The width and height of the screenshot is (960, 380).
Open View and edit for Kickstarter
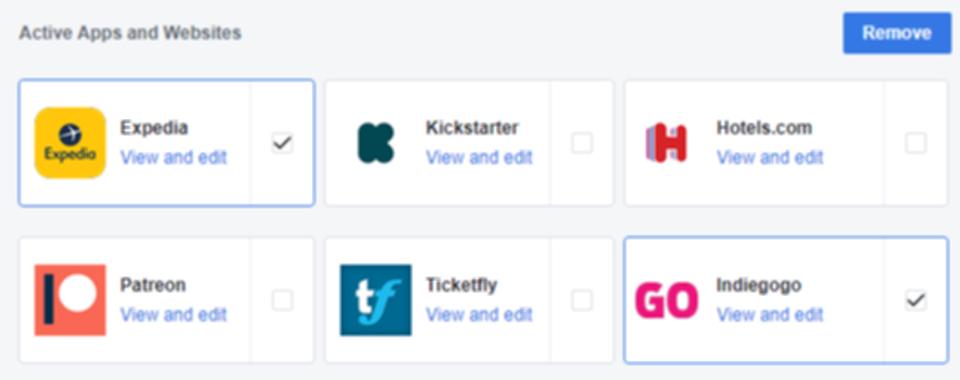[x=479, y=157]
